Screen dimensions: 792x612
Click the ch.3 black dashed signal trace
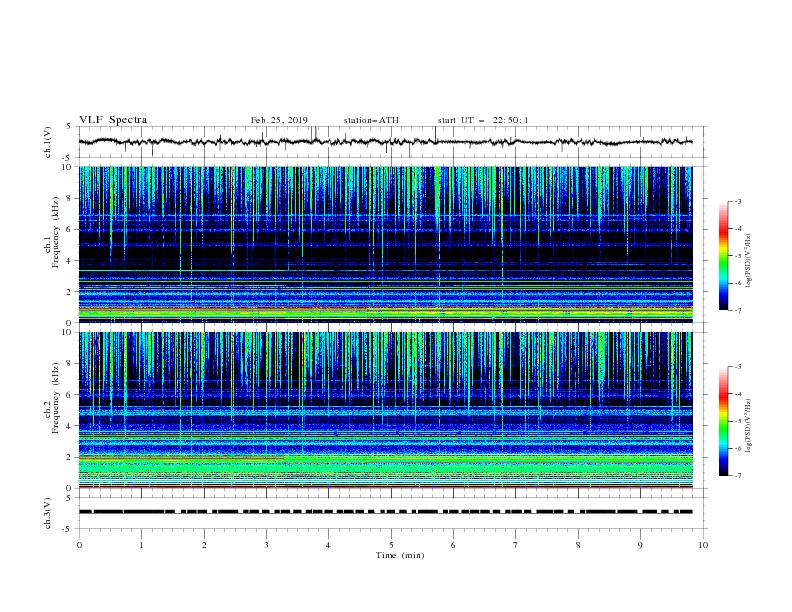(x=385, y=512)
